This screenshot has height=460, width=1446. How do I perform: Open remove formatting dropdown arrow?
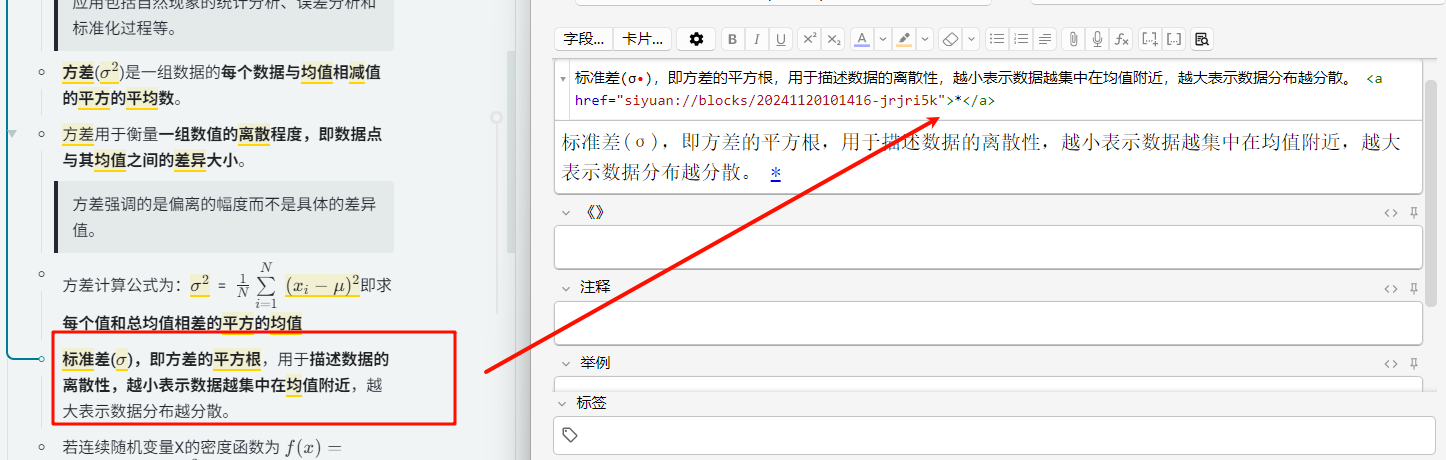[x=971, y=39]
